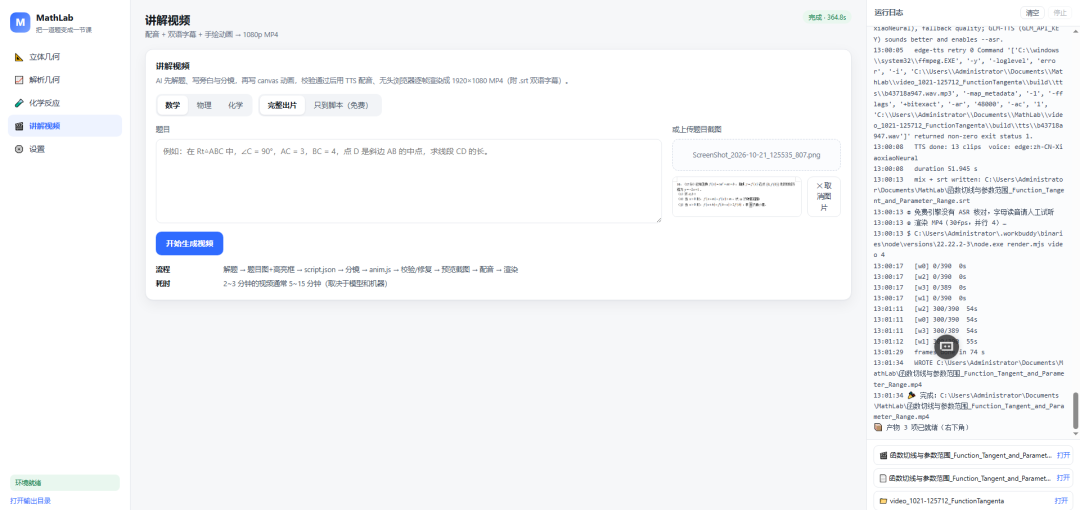Select log line '[w2] 300/390 54s'
Viewport: 1080px width, 510px height.
tap(925, 309)
